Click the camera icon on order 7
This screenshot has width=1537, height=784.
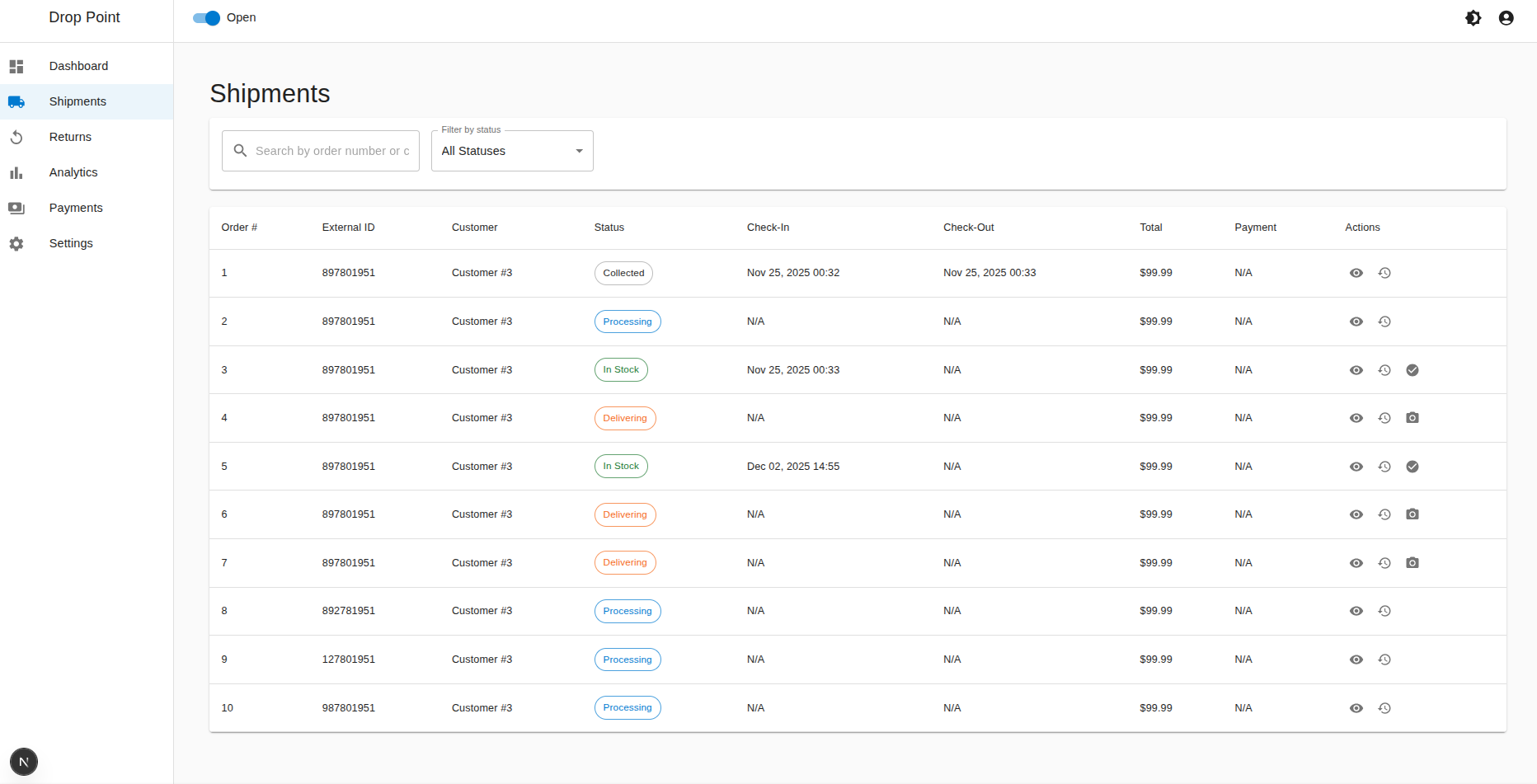[1412, 563]
